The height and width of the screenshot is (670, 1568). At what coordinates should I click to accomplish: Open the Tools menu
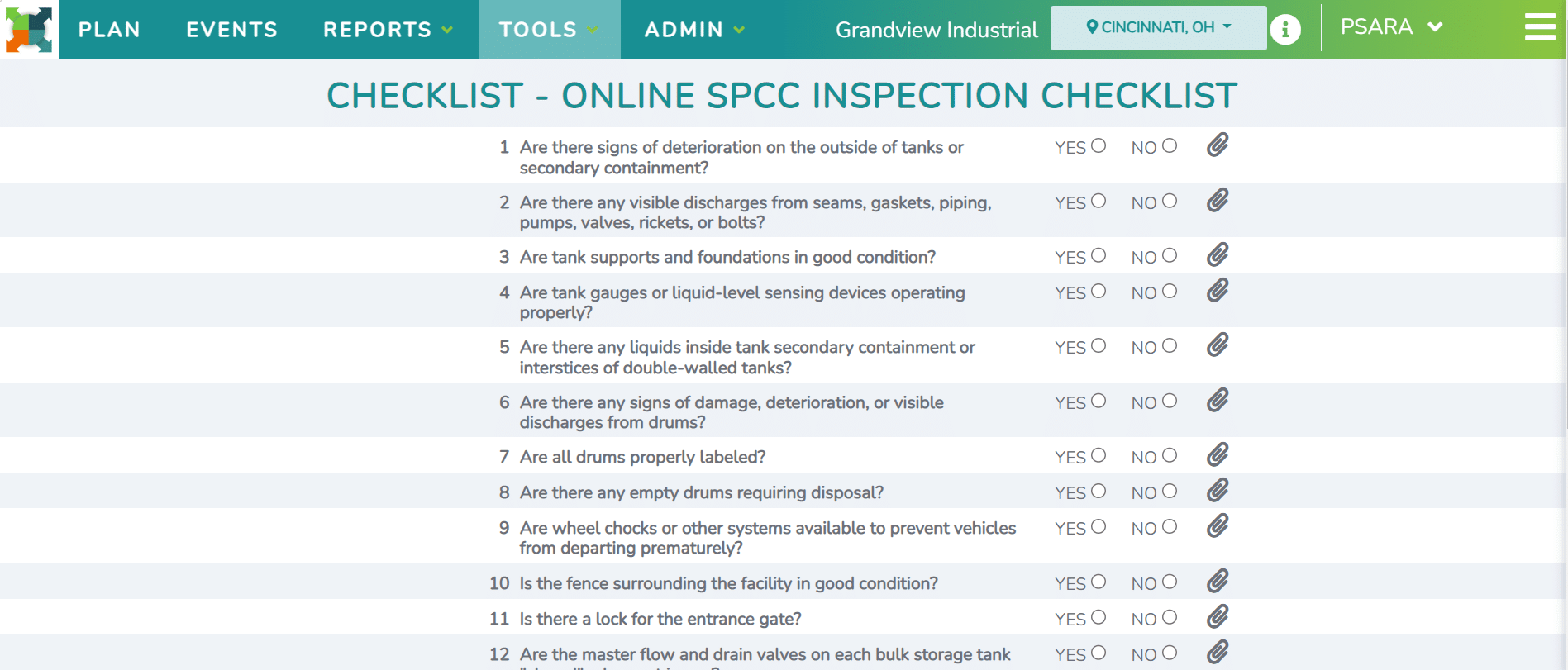[549, 30]
